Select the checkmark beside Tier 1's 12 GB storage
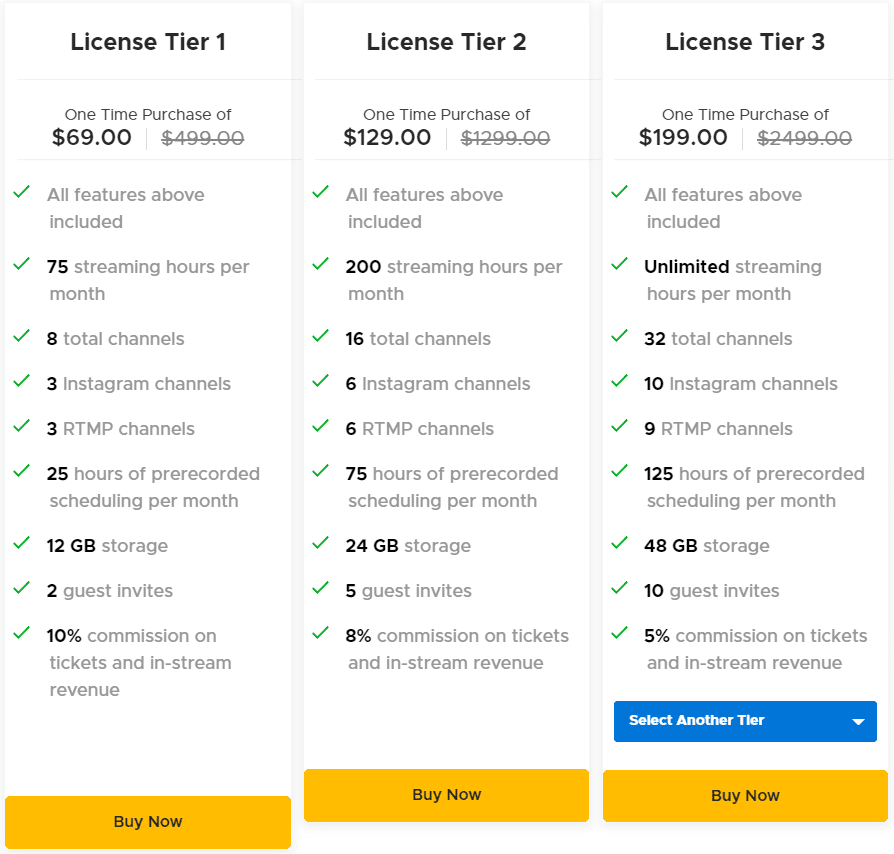894x854 pixels. [21, 543]
